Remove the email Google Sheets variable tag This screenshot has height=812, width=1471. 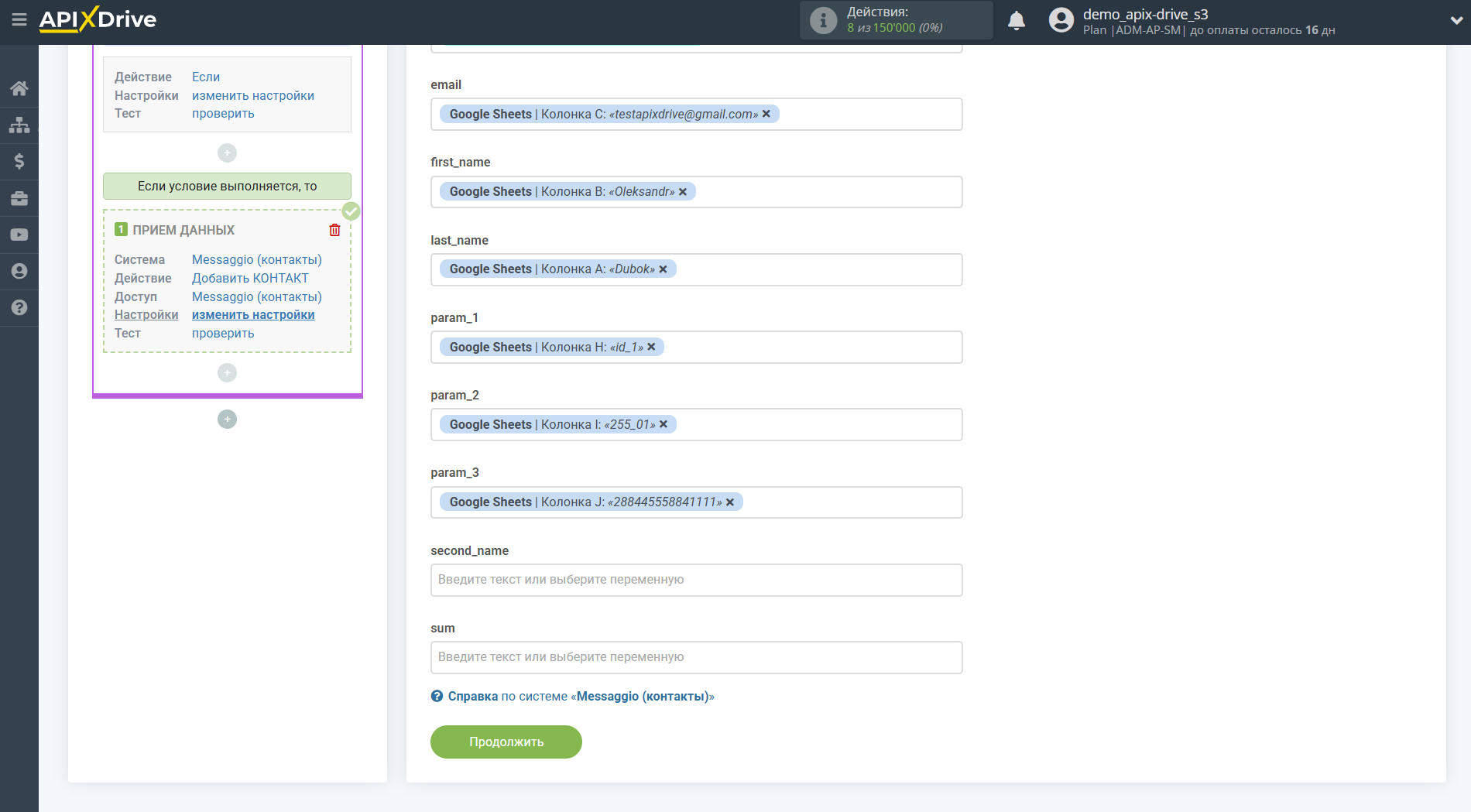tap(766, 114)
